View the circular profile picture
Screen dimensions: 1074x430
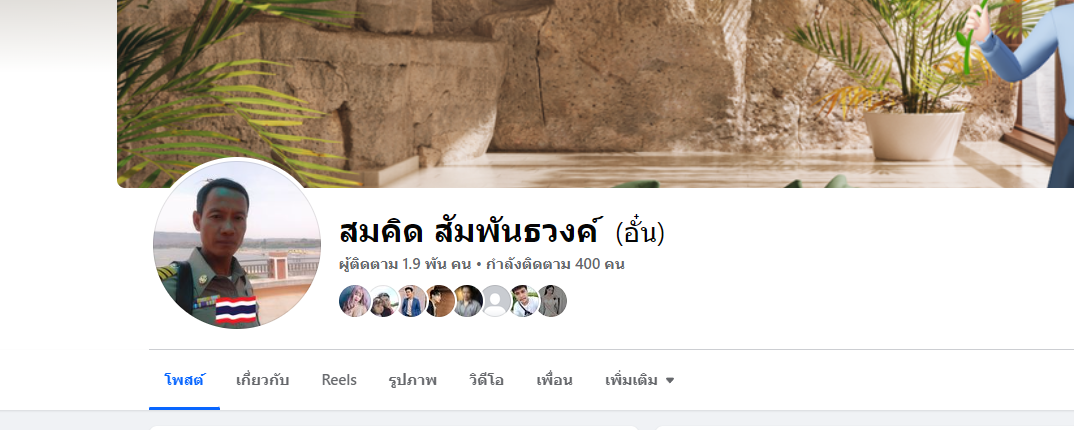coord(237,244)
